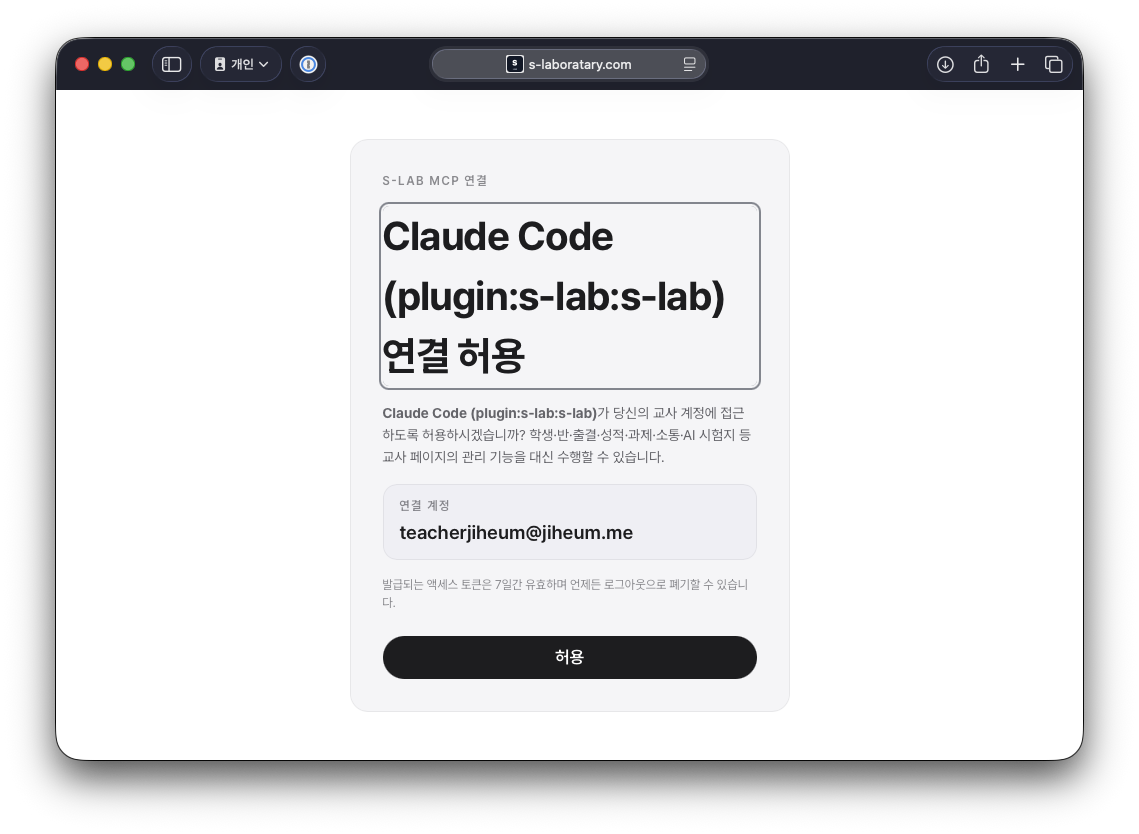Select the s-laboratary.com address bar
Image resolution: width=1139 pixels, height=834 pixels.
(568, 65)
